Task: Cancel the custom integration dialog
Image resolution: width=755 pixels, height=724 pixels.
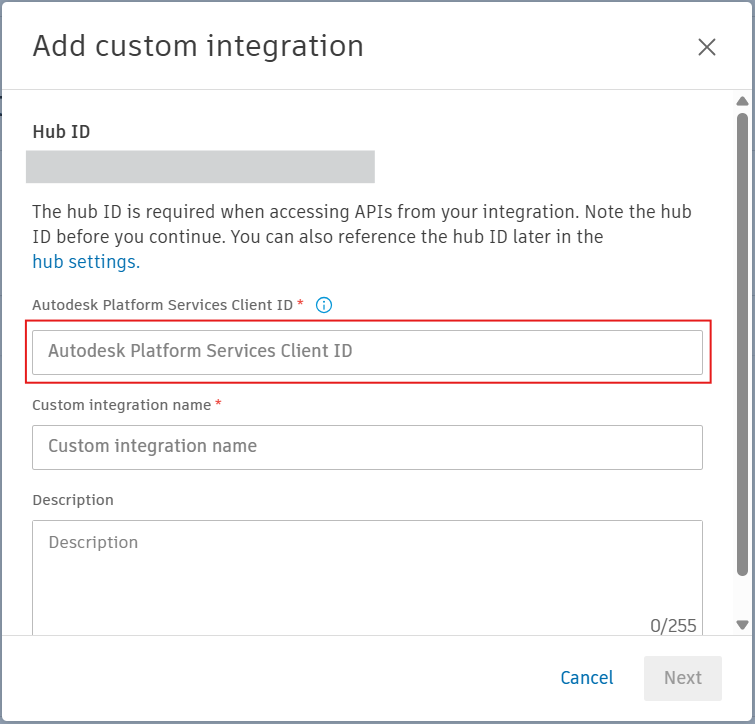Action: pos(586,678)
